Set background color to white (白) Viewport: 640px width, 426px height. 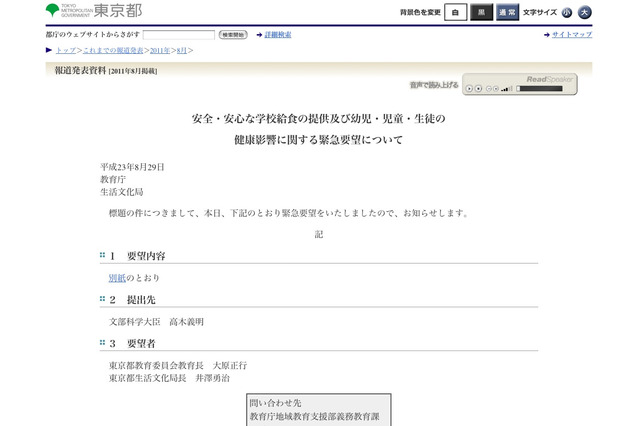tap(455, 12)
